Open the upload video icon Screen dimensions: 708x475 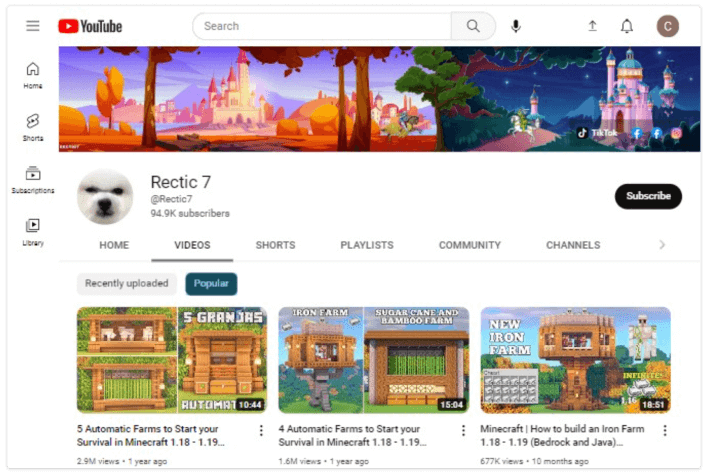pyautogui.click(x=592, y=26)
